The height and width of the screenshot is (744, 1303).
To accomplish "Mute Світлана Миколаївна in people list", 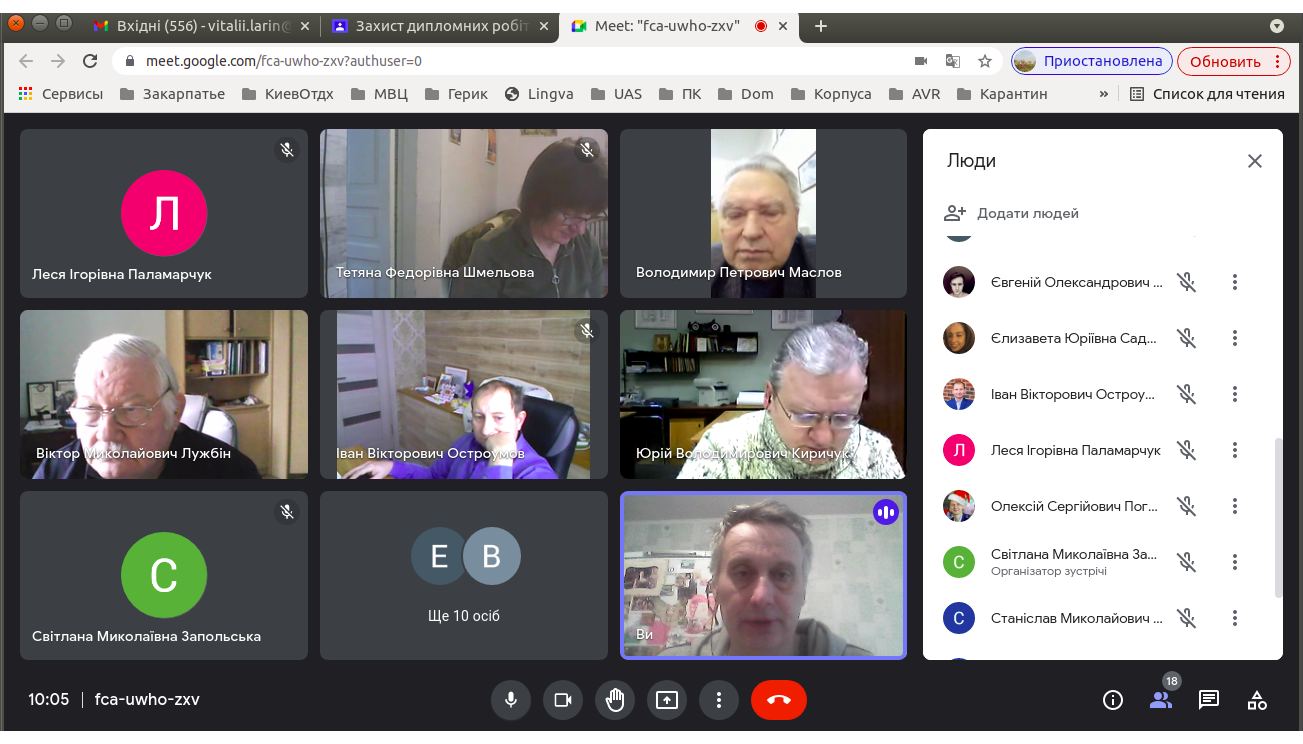I will 1187,562.
